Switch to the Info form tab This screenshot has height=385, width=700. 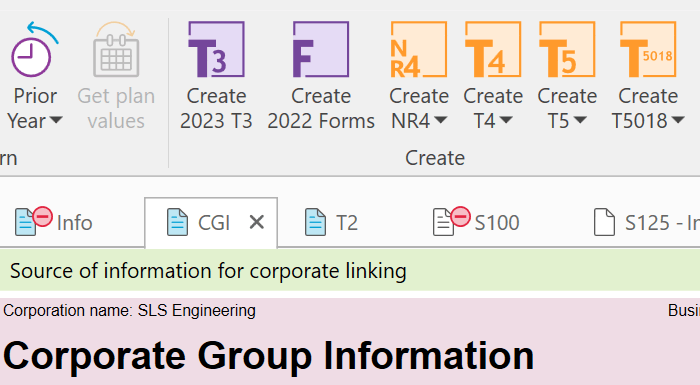pyautogui.click(x=54, y=222)
